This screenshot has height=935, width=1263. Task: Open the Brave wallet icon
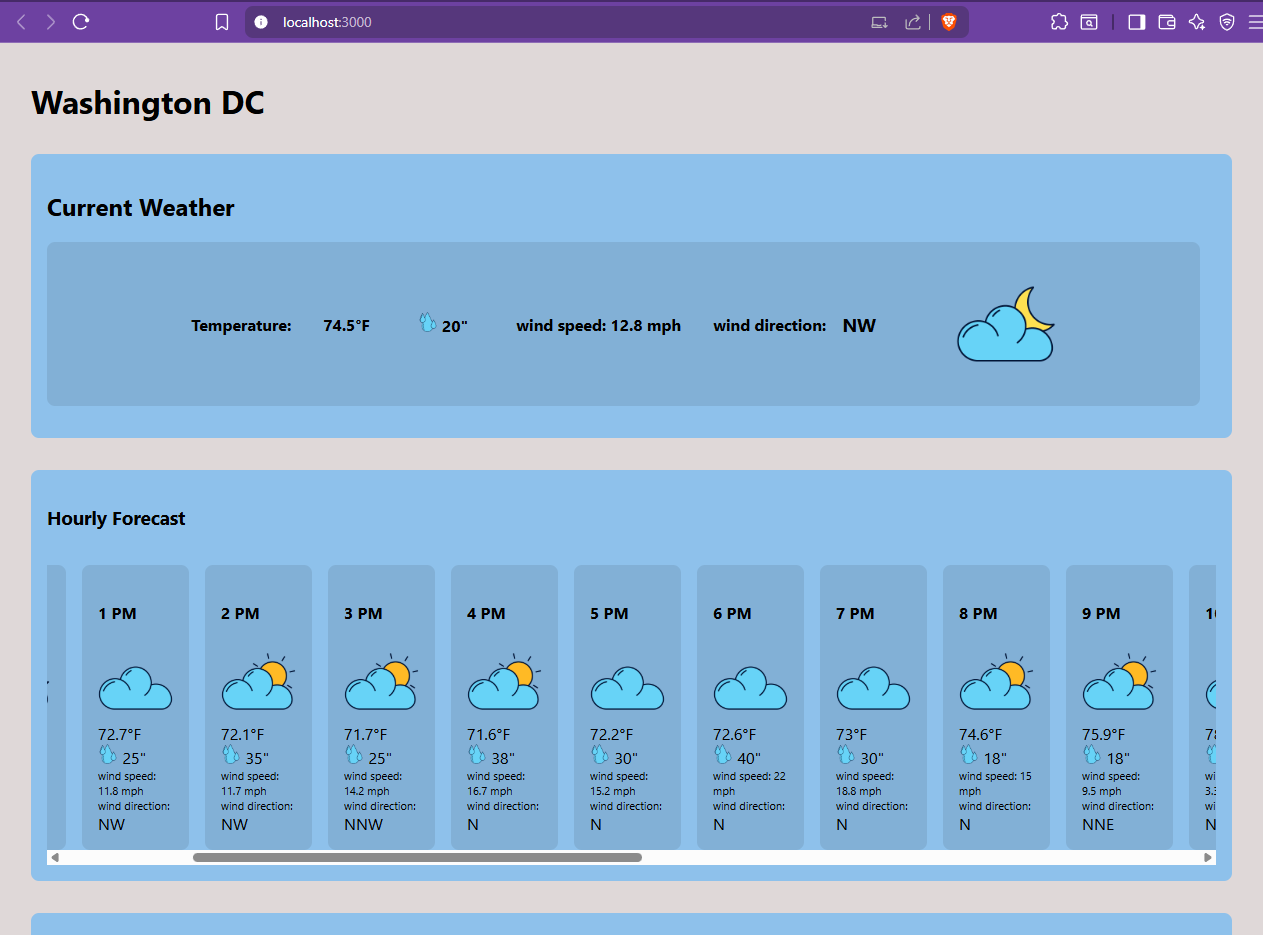1167,22
